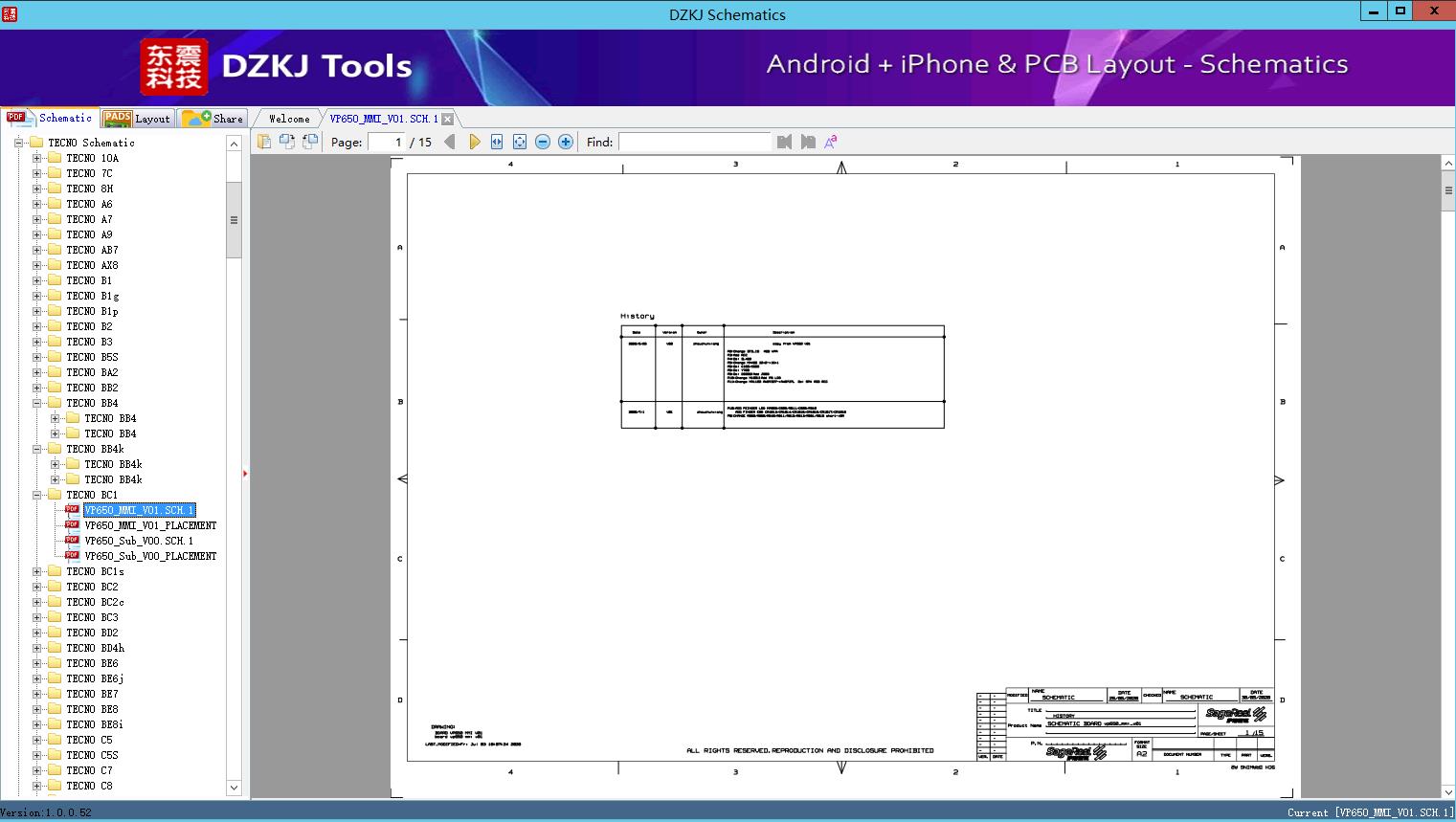Expand the TECNO AX8 folder
This screenshot has height=822, width=1456.
[x=36, y=265]
